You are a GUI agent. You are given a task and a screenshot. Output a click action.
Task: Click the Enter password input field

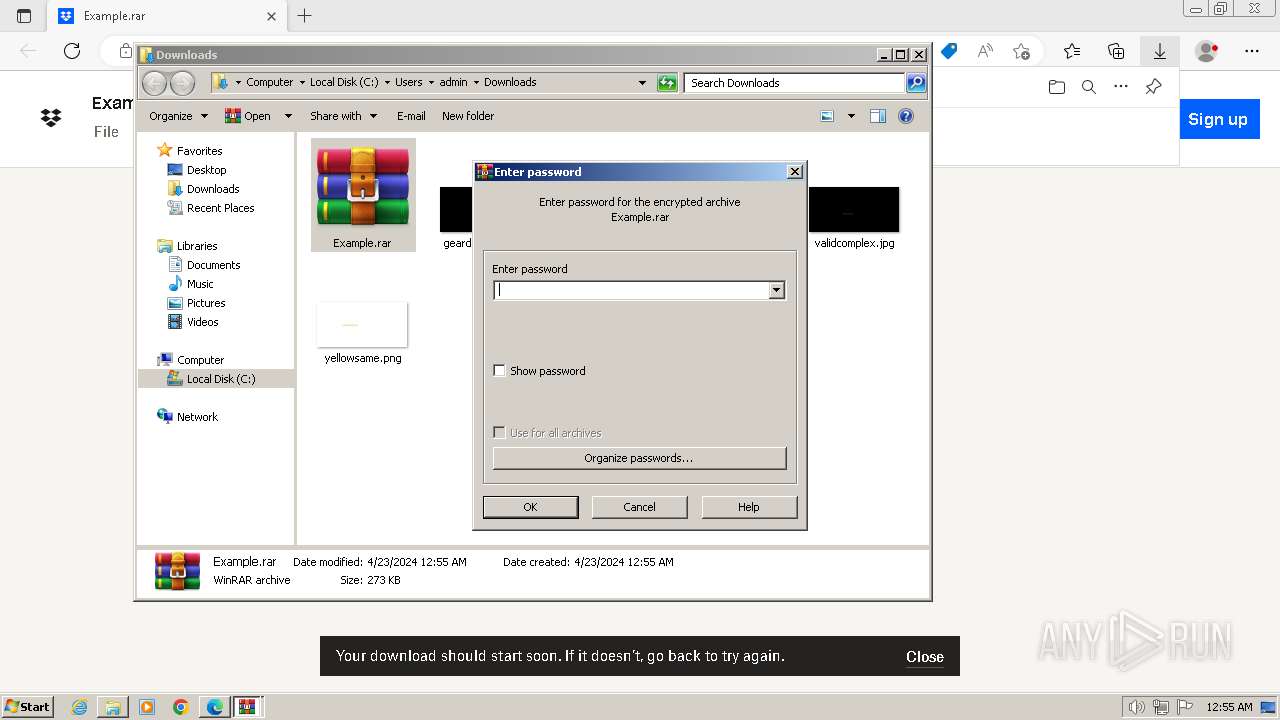coord(631,290)
